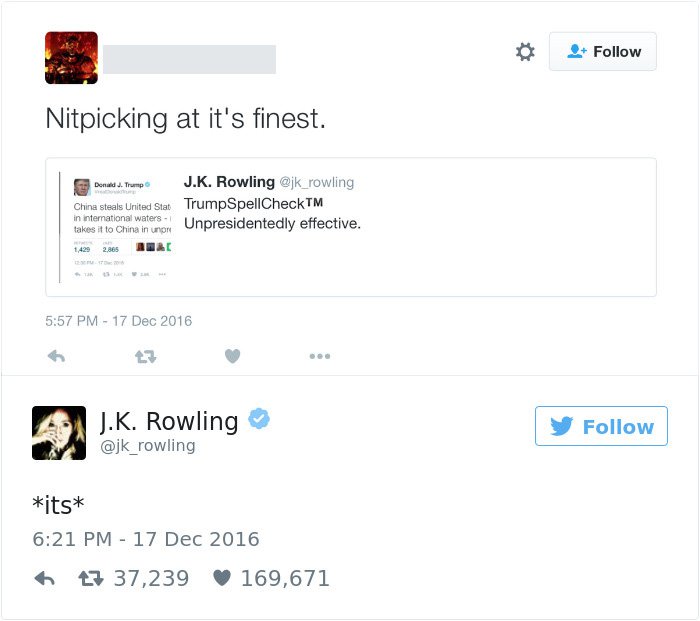Reply to the 'Nitpicking' tweet
This screenshot has width=700, height=621.
[x=57, y=356]
